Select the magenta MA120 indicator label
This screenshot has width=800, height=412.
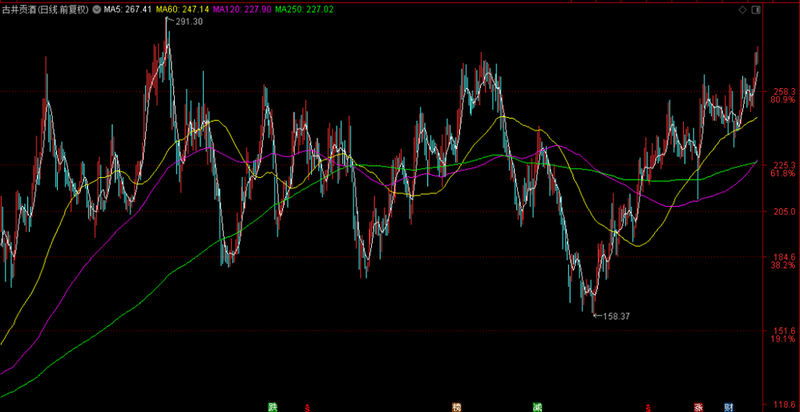click(240, 9)
